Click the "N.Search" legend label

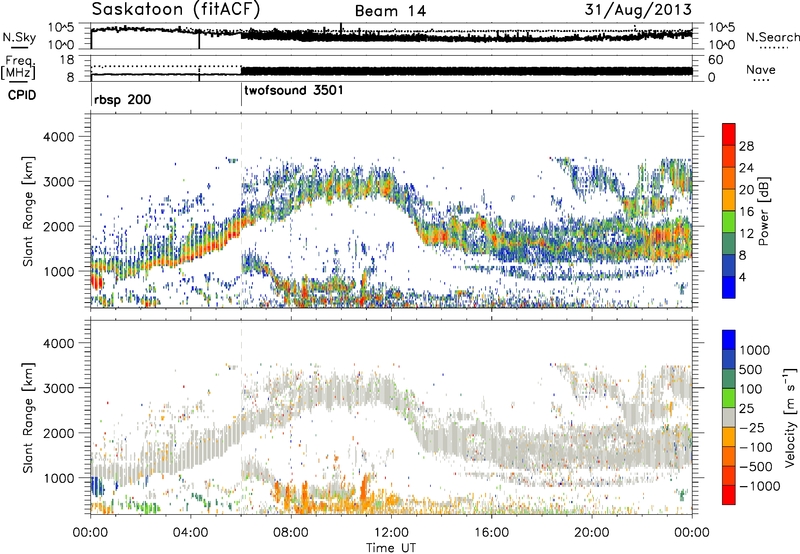tap(772, 37)
